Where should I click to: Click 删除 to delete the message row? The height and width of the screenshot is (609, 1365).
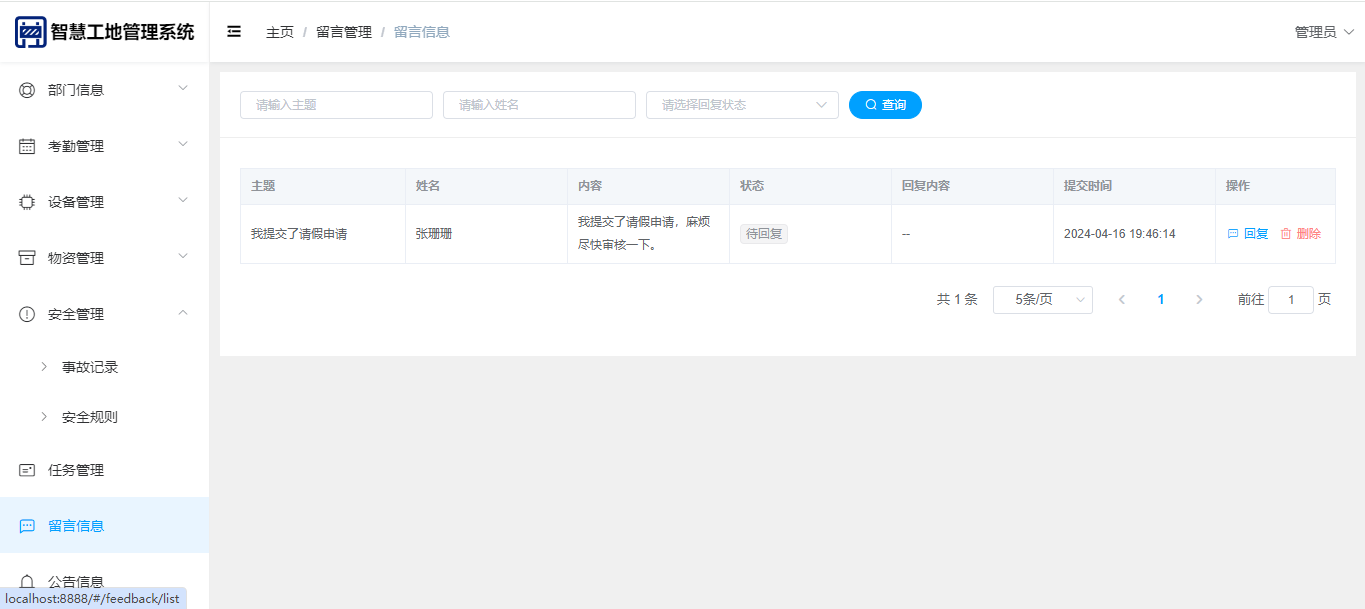click(x=1301, y=234)
